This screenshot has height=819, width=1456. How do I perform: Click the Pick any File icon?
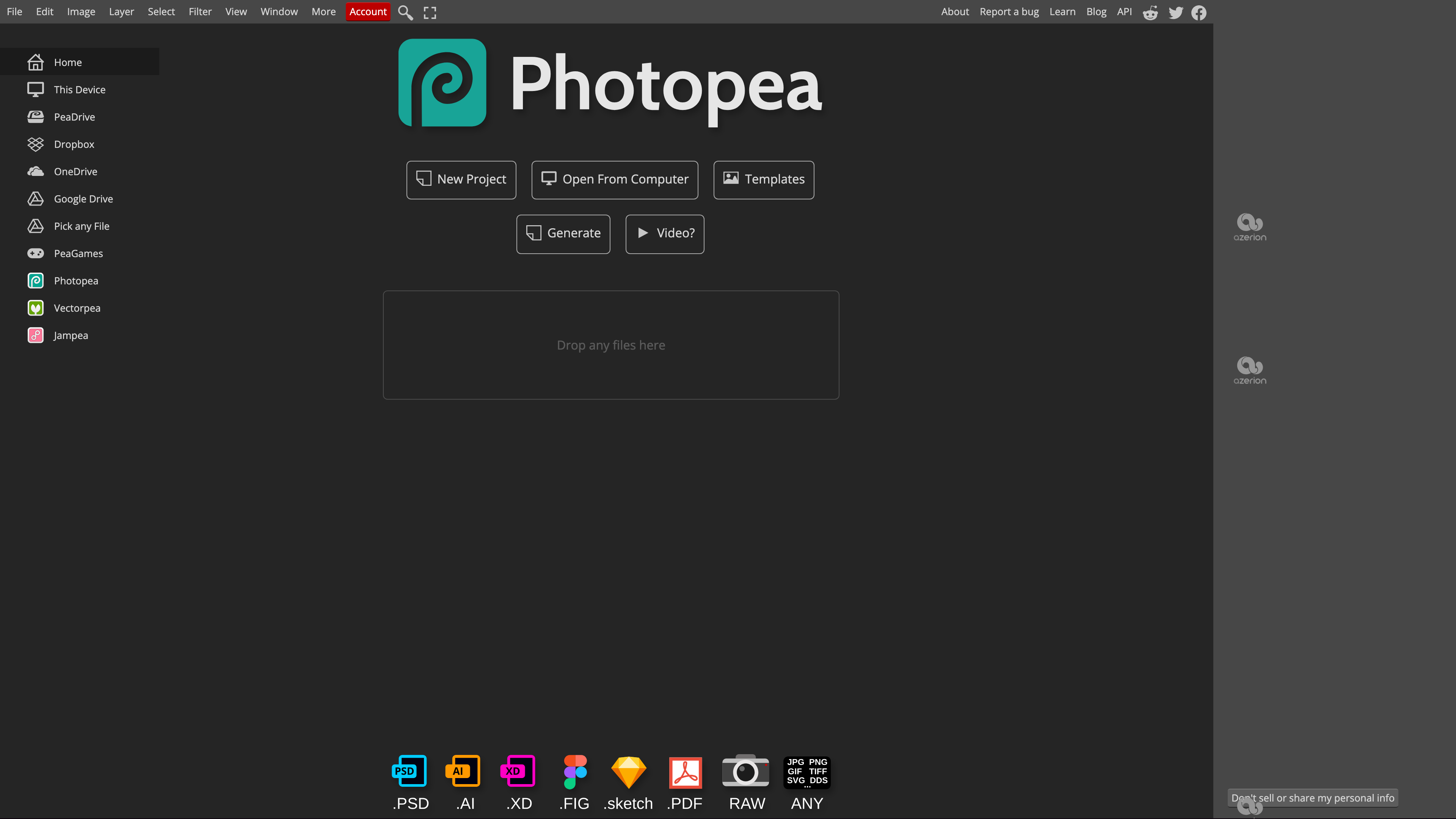(x=36, y=226)
